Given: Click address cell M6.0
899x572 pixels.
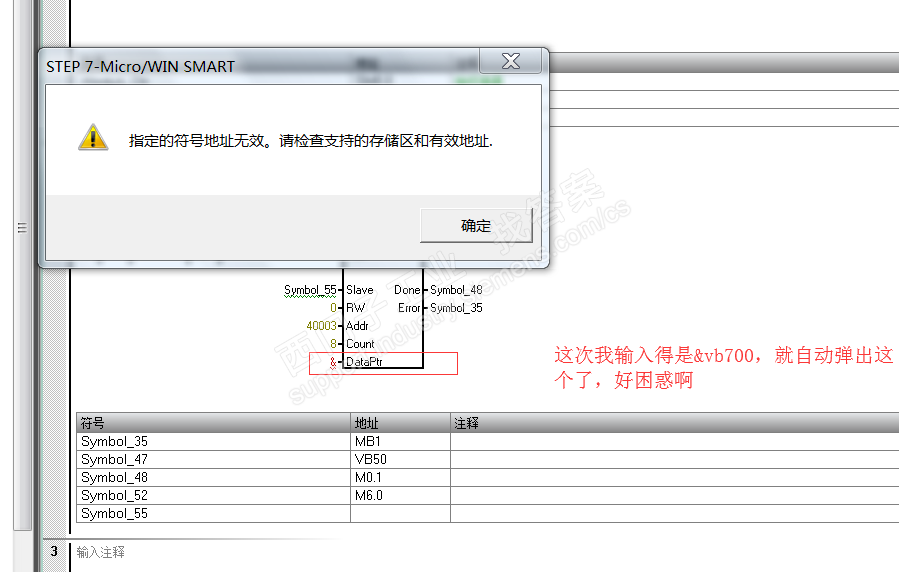Looking at the screenshot, I should (400, 495).
